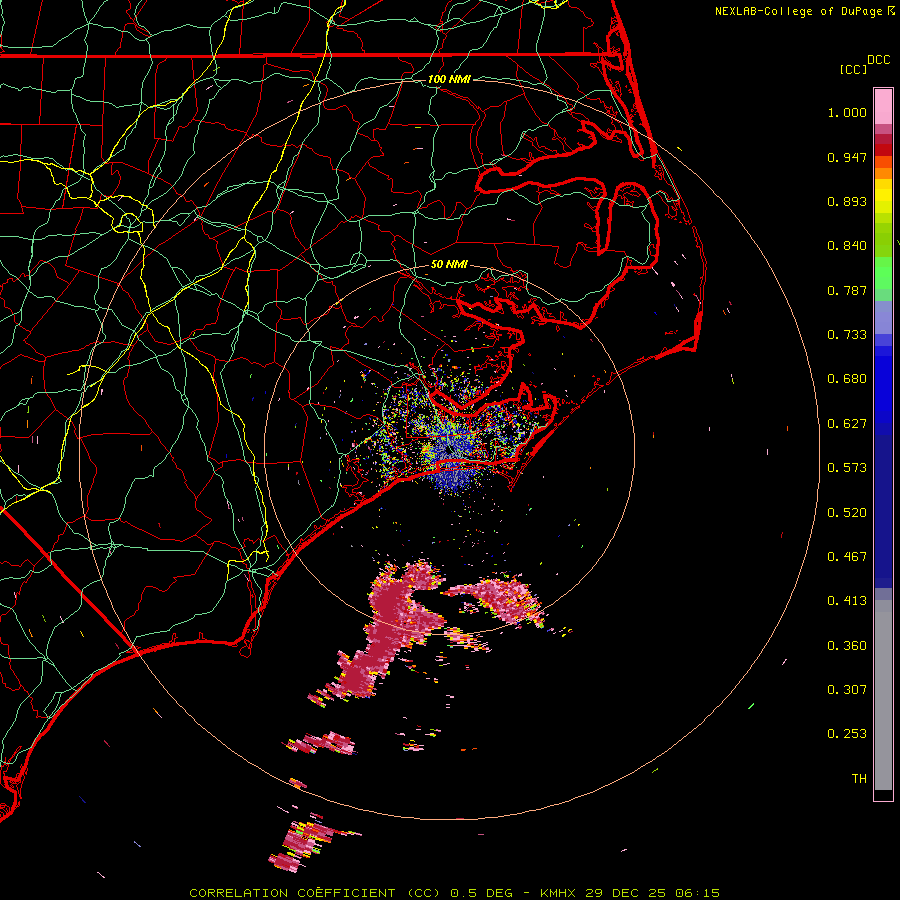Screen dimensions: 900x900
Task: Click the 0.787 scale value
Action: [847, 290]
